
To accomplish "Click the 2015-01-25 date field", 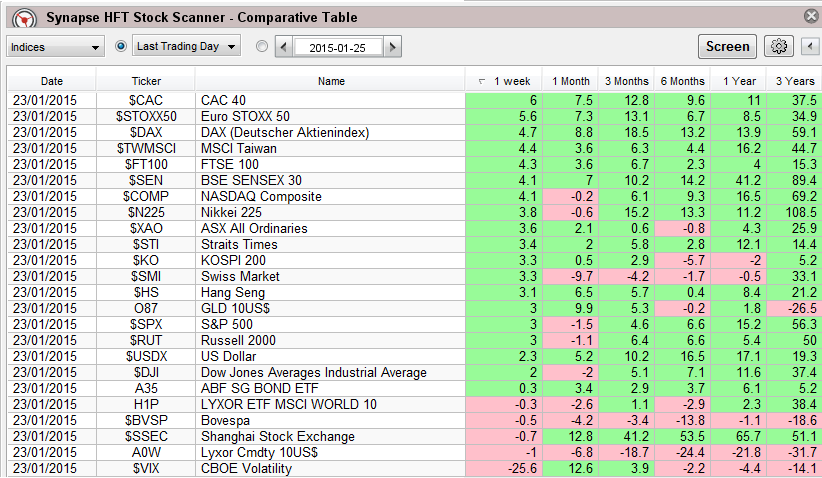I will coord(338,47).
